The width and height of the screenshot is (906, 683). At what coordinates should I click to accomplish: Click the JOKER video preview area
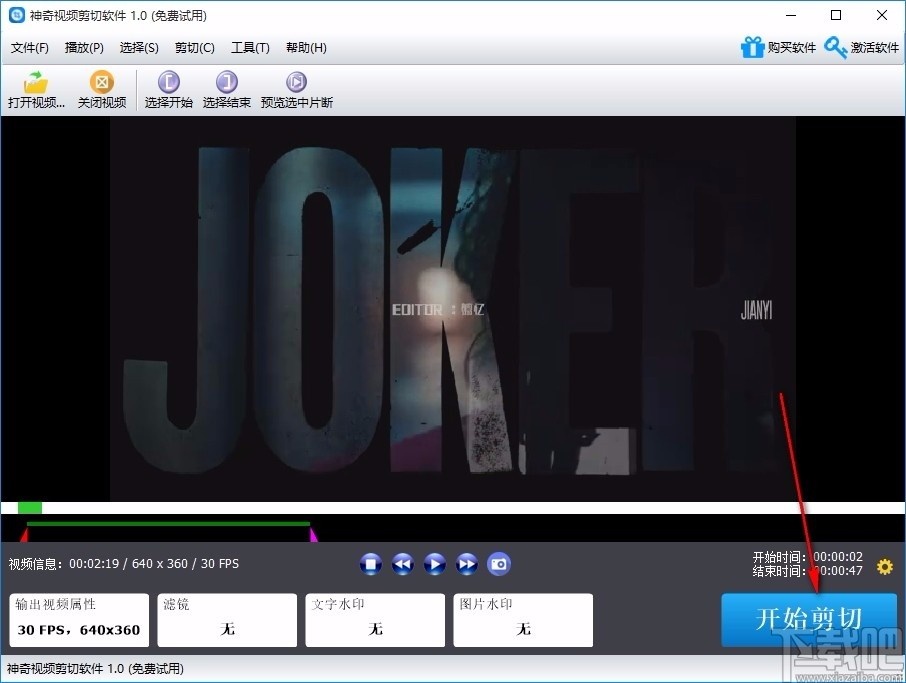453,309
